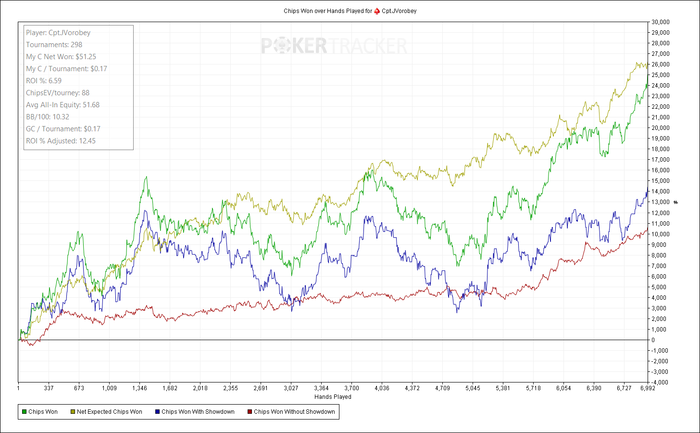This screenshot has width=700, height=433.
Task: Click the green Chips Won legend swatch
Action: click(x=24, y=412)
